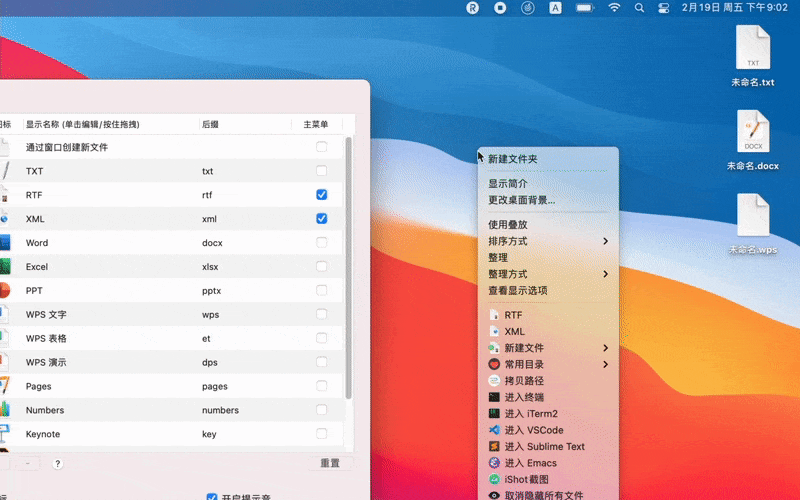
Task: Click the Pages app icon in the list
Action: click(x=5, y=386)
